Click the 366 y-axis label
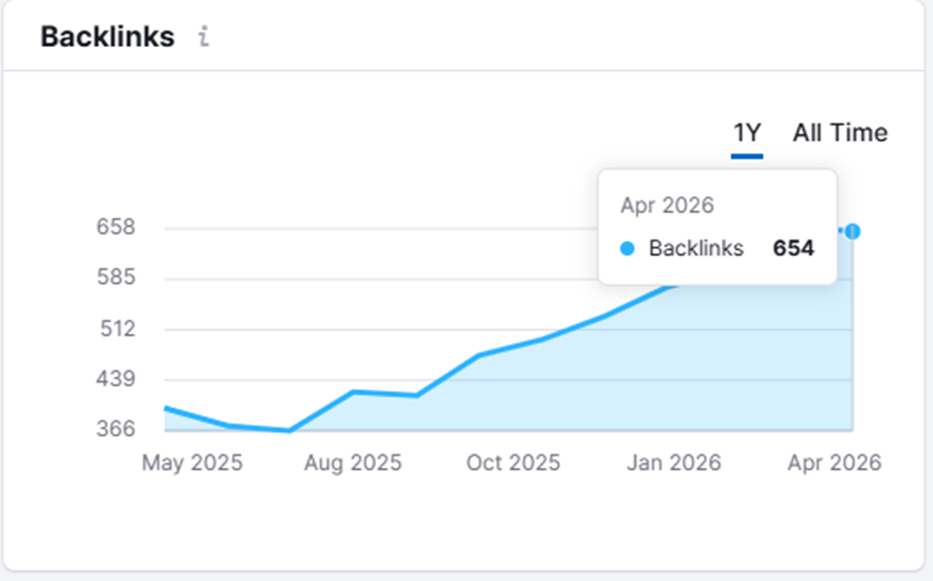This screenshot has width=933, height=581. [116, 429]
